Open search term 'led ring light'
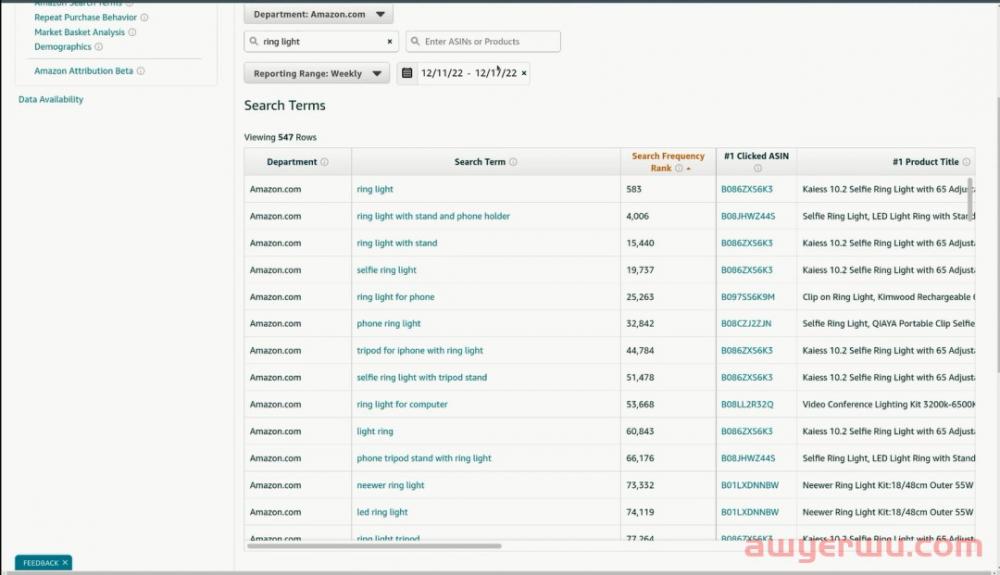The height and width of the screenshot is (575, 1000). [x=382, y=512]
